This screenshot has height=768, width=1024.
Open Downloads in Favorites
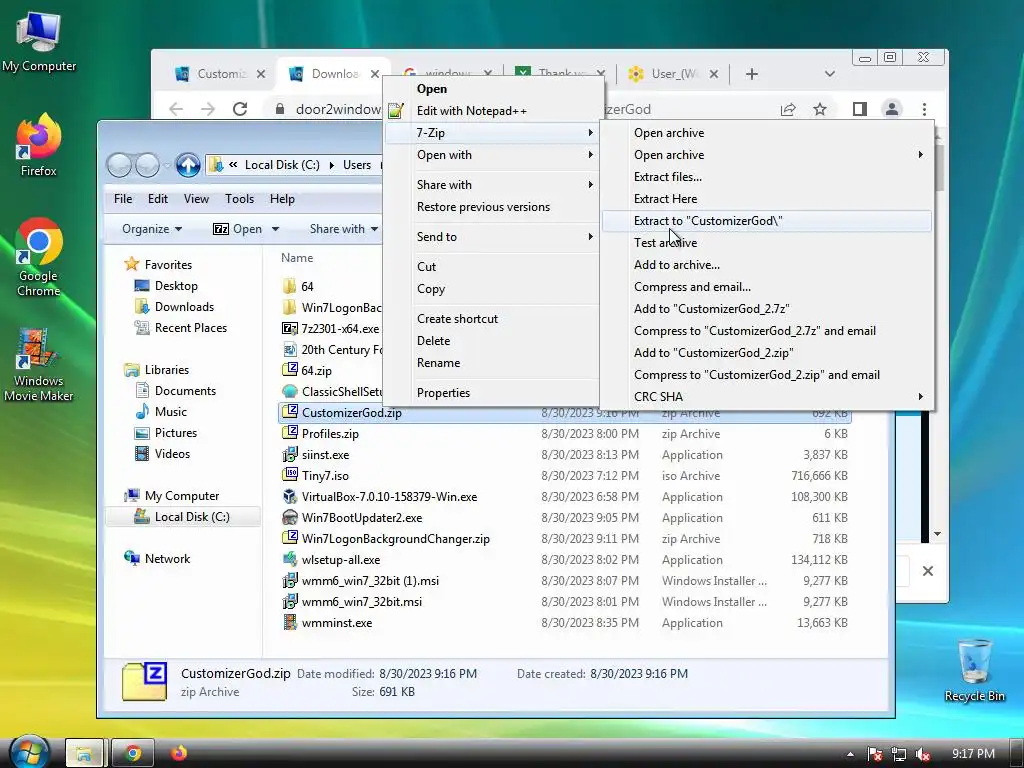click(x=184, y=306)
